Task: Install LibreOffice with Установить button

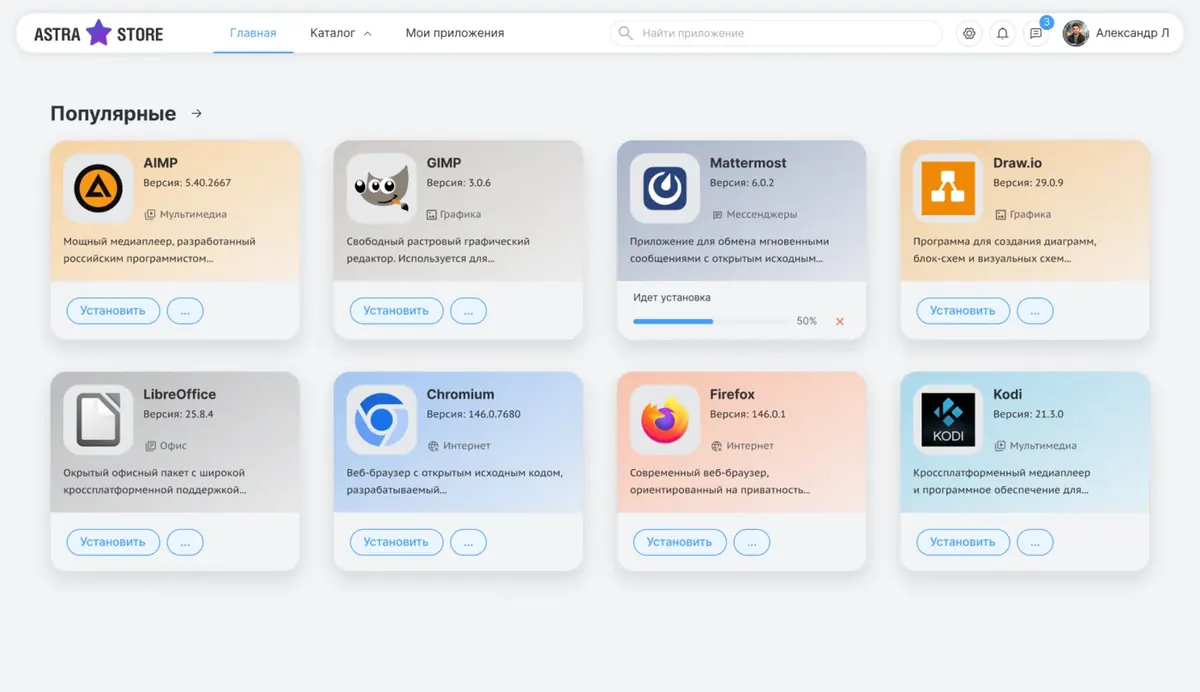Action: coord(113,542)
